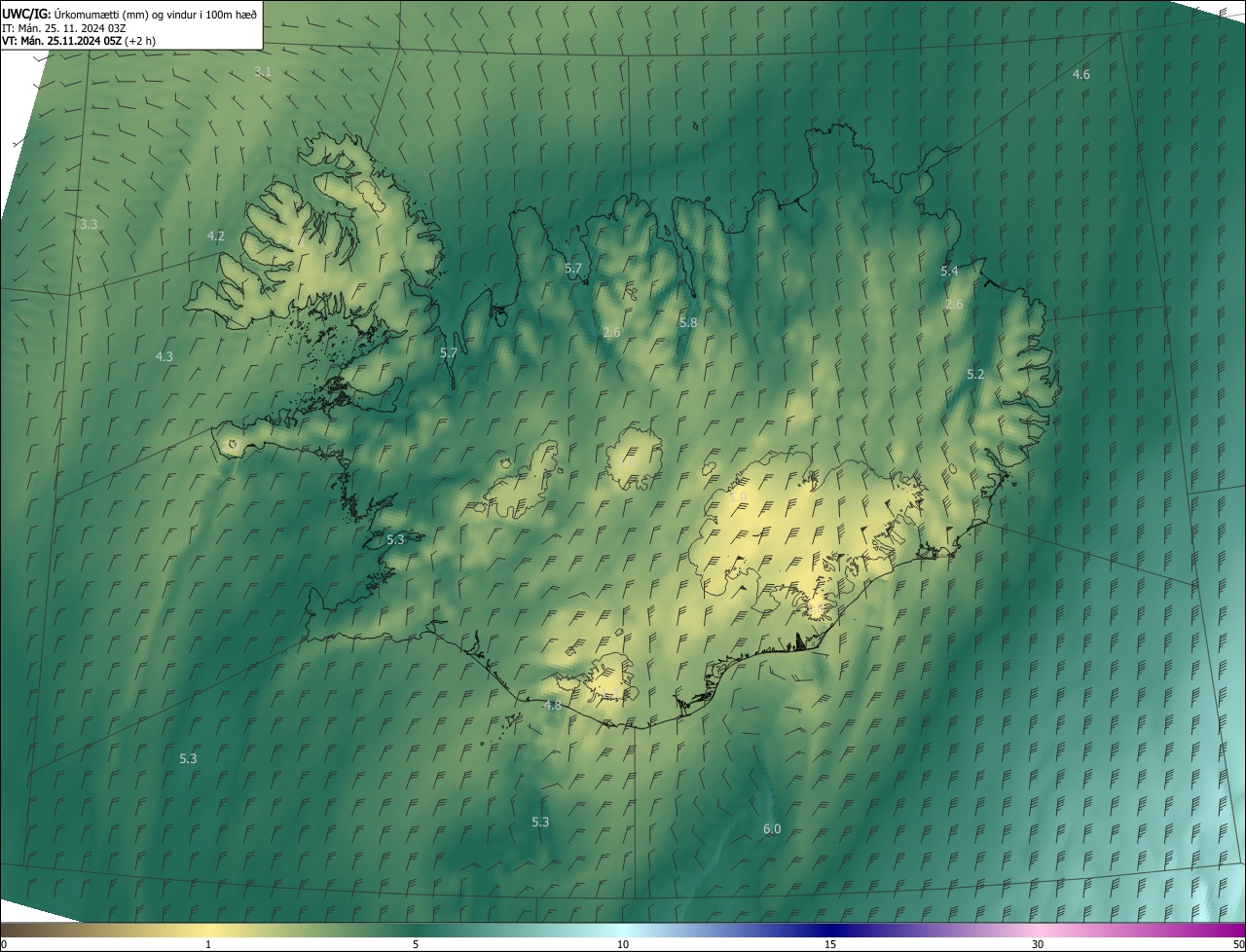Screen dimensions: 1246x952
Task: Click the map value label 4.6
Action: [x=1081, y=75]
